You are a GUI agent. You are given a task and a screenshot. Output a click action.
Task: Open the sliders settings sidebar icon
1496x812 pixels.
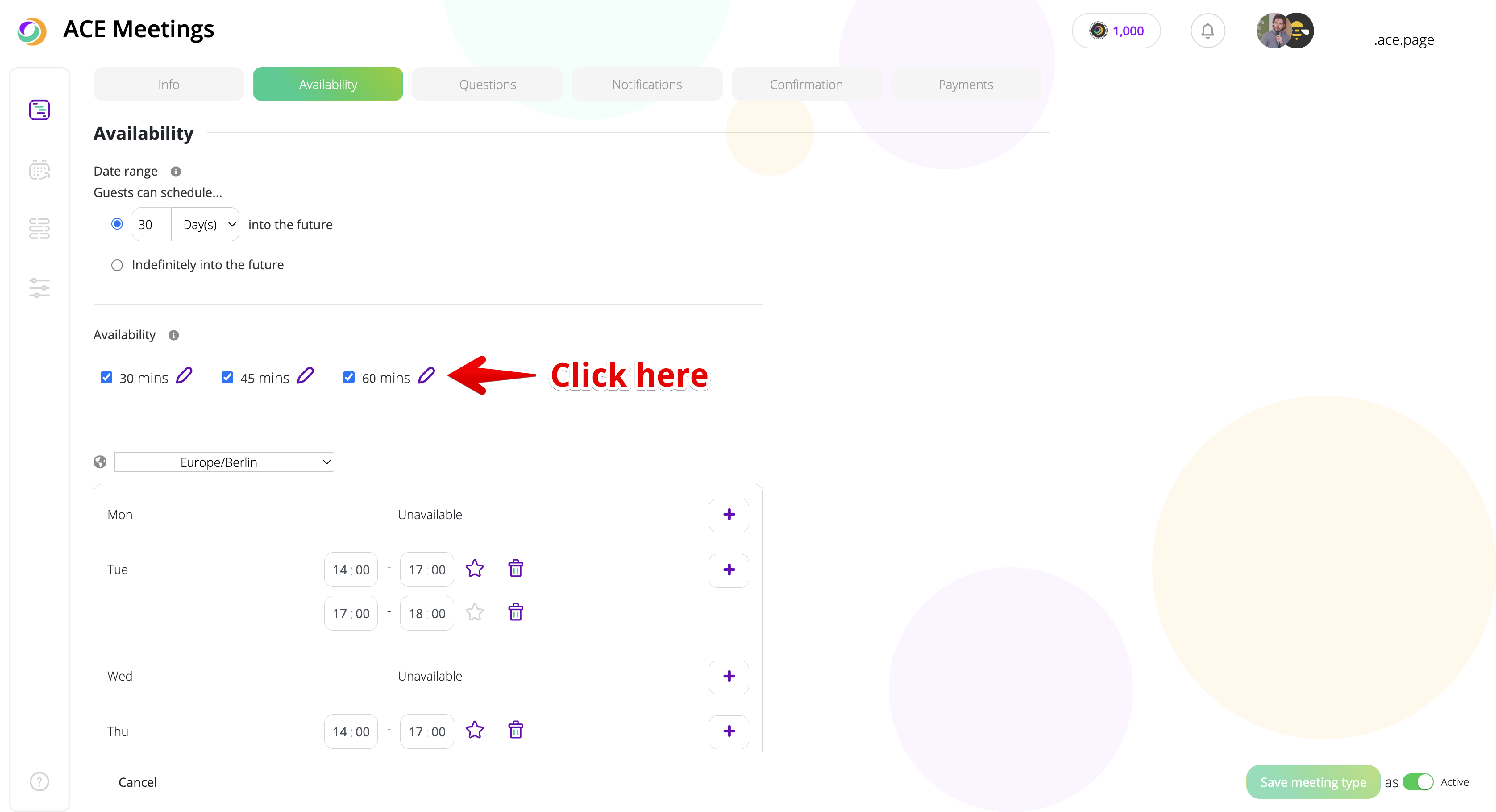click(x=39, y=287)
